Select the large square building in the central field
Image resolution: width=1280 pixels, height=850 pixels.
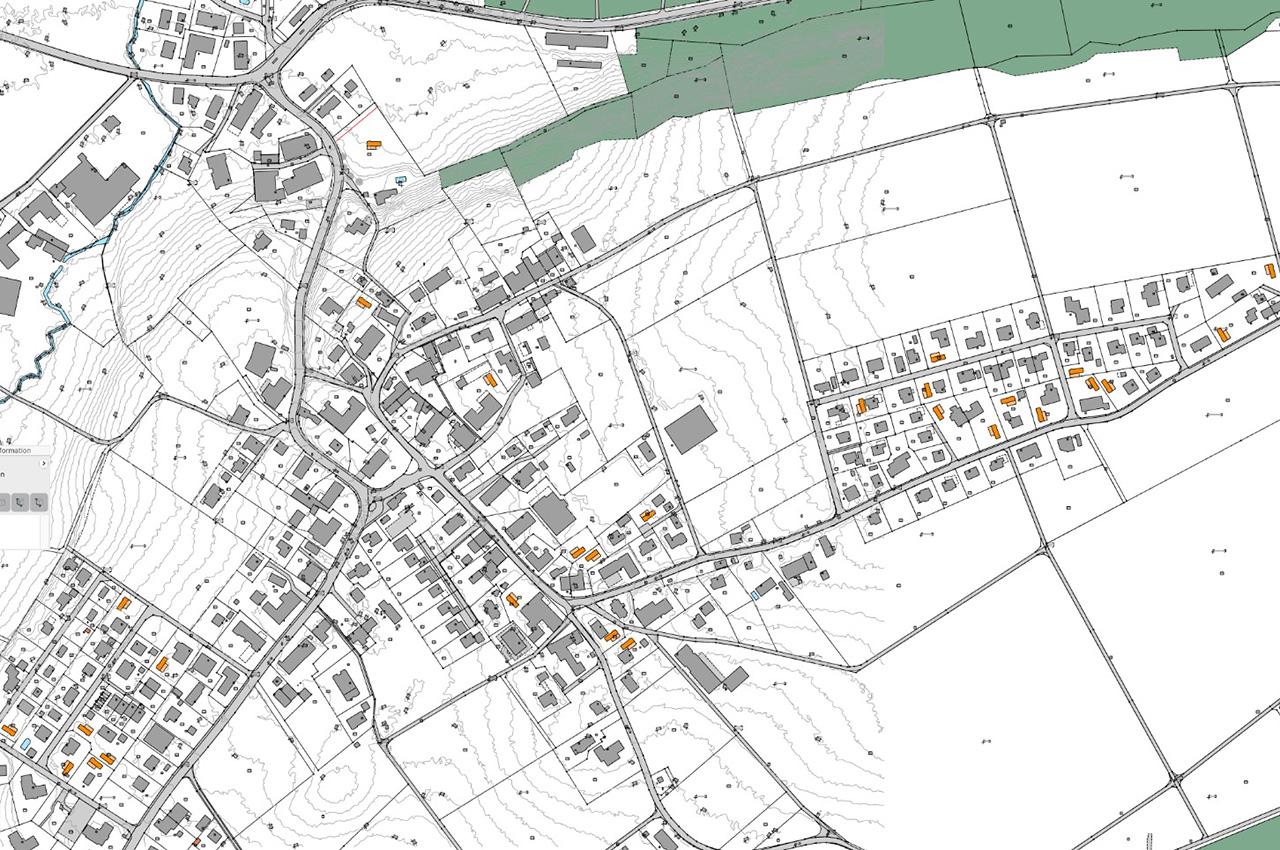691,429
